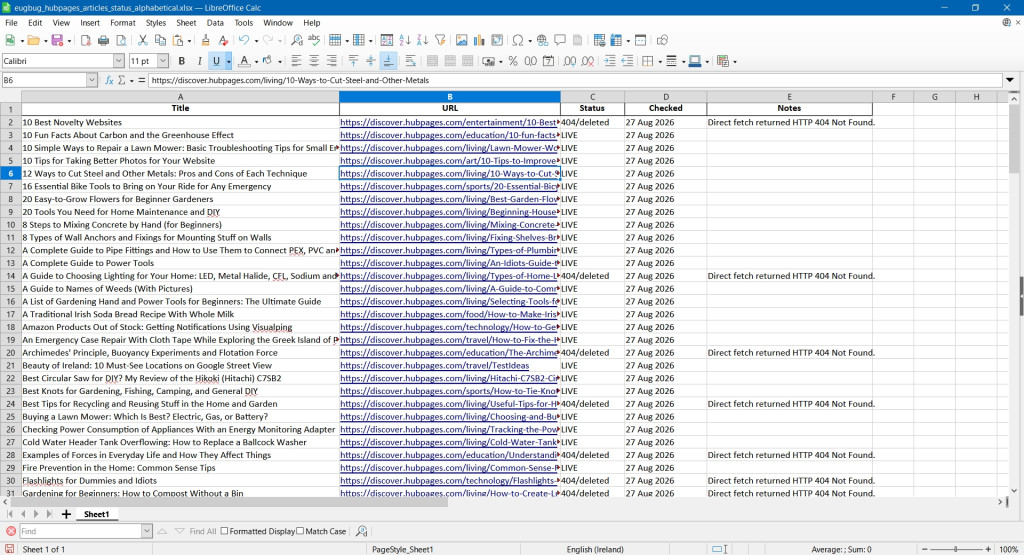
Task: Clone formatting with the paintbrush icon
Action: [205, 40]
